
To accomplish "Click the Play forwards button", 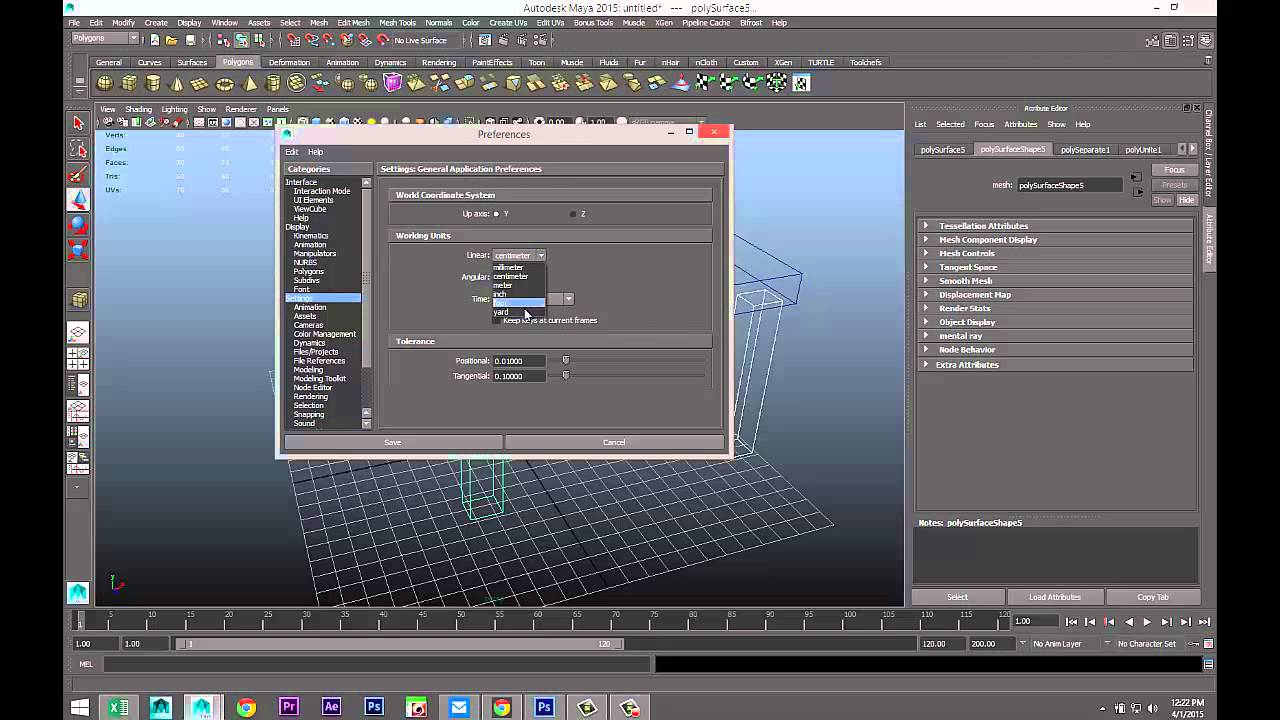I will (x=1147, y=622).
